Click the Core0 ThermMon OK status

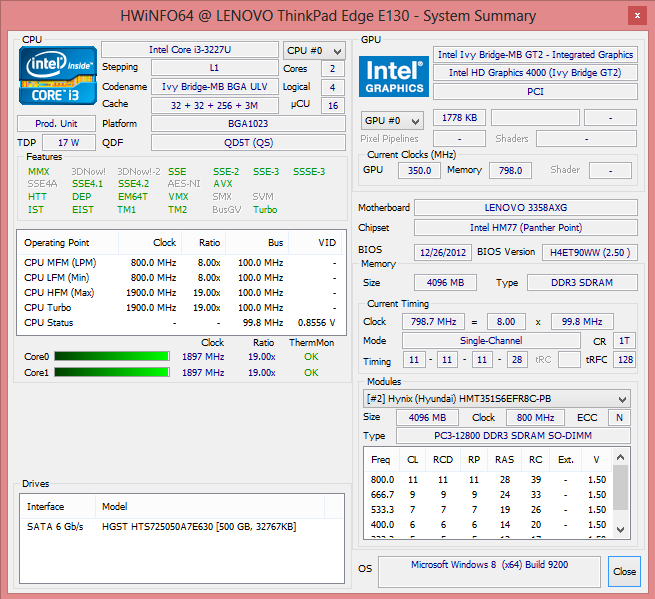tap(311, 357)
